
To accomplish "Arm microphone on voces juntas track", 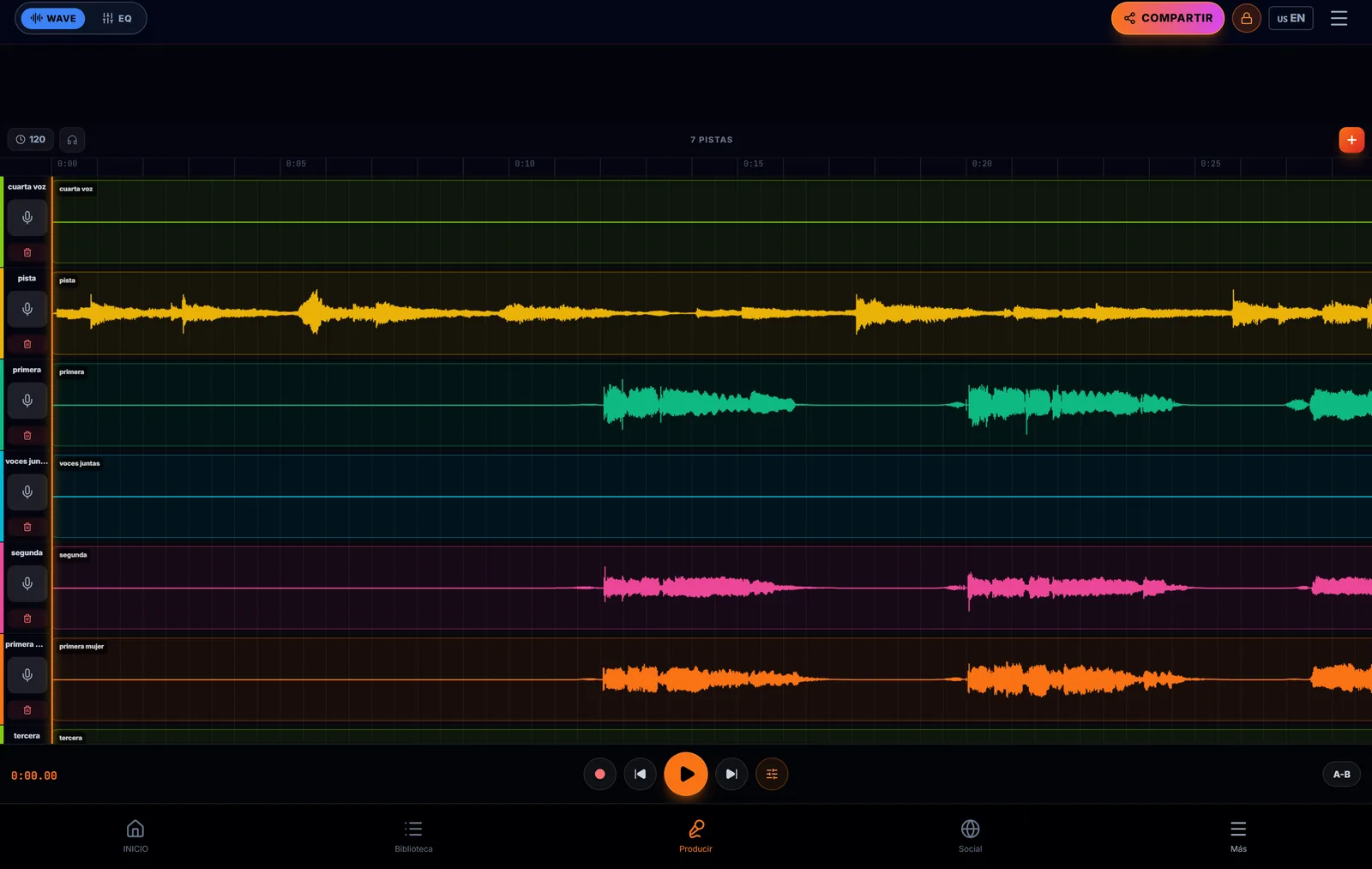I will click(27, 492).
